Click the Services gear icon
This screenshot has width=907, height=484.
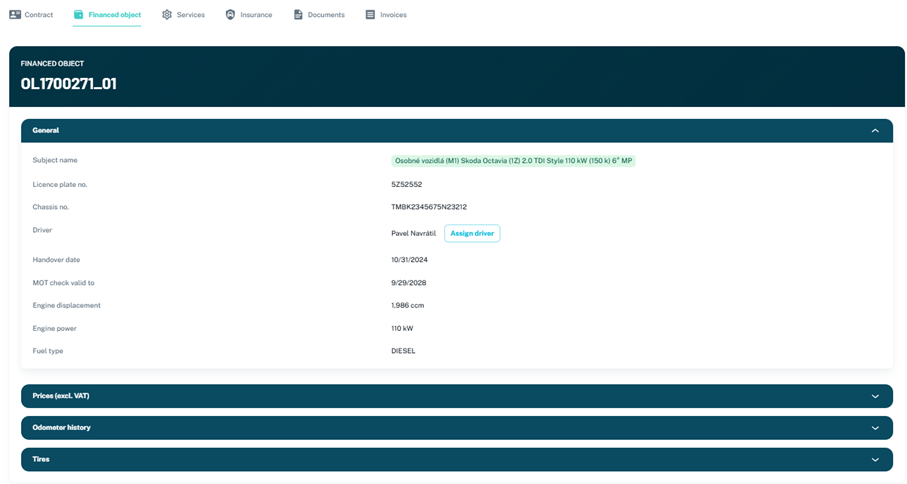point(167,15)
